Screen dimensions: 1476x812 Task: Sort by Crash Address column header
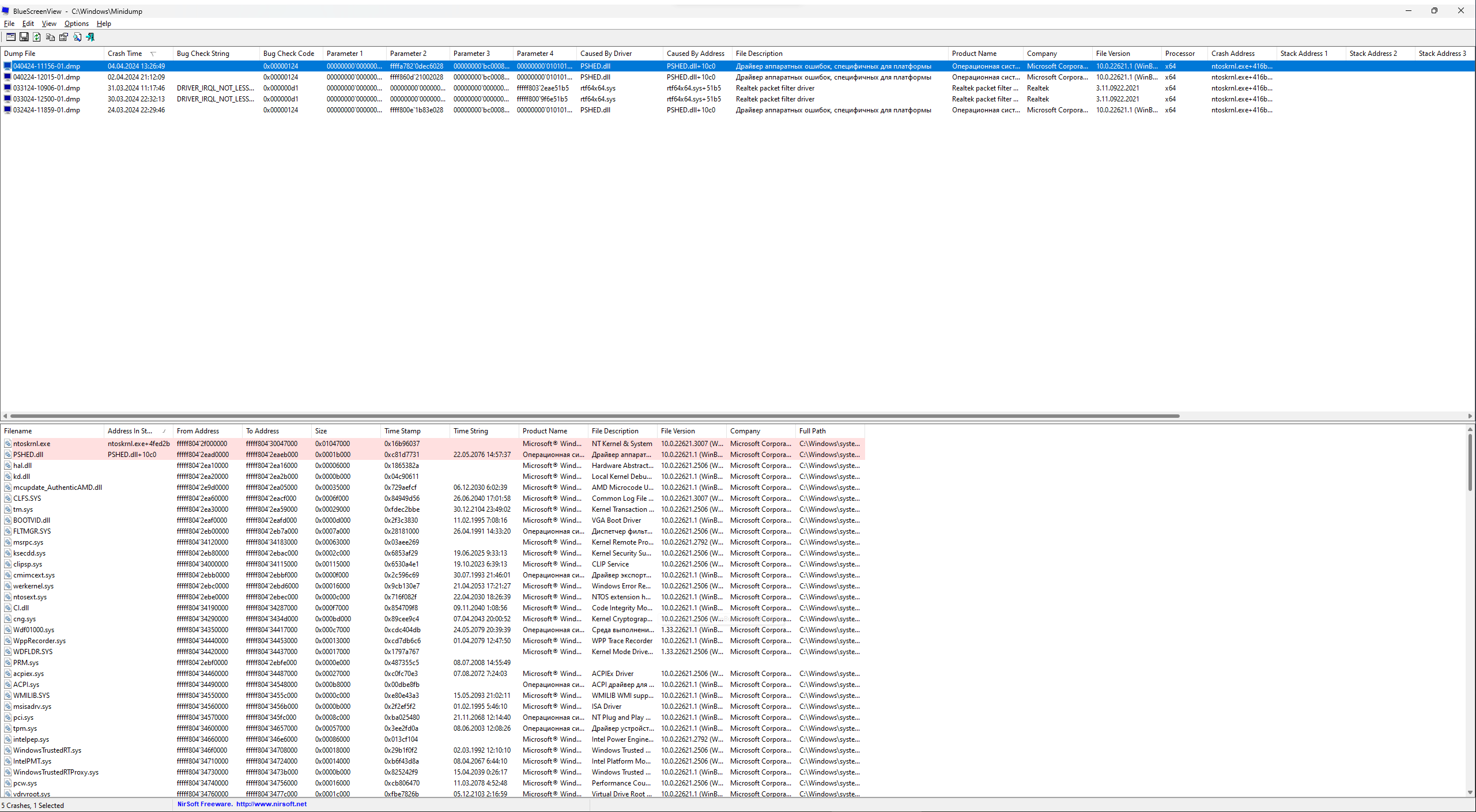tap(1242, 54)
